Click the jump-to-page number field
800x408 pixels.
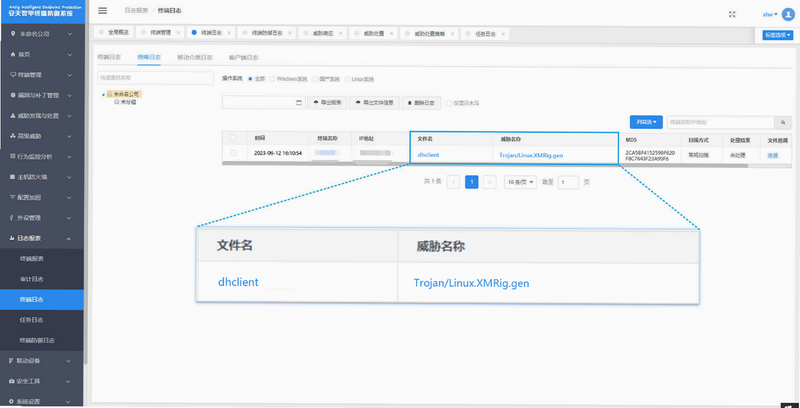point(568,182)
